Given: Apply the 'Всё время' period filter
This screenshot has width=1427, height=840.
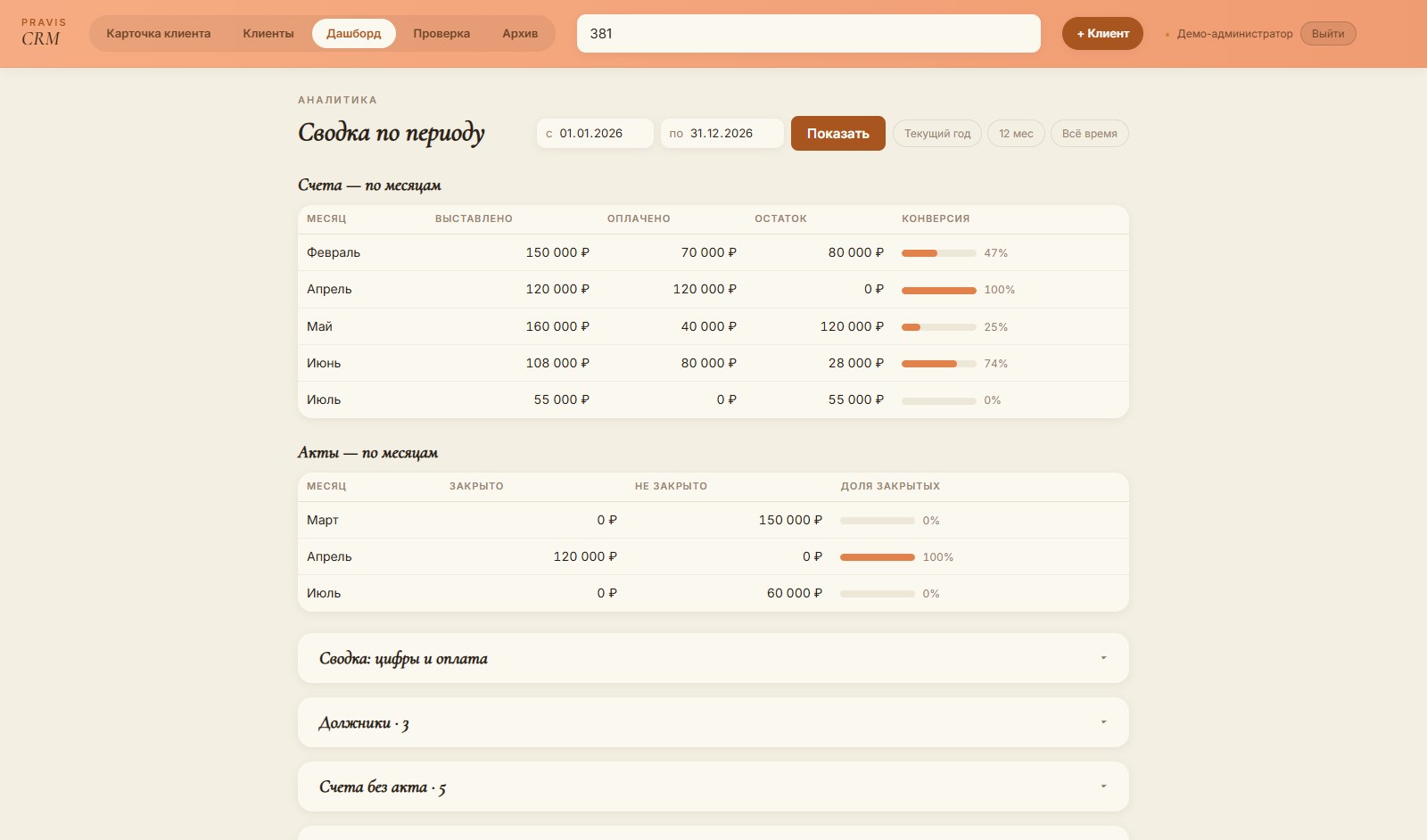Looking at the screenshot, I should (x=1090, y=134).
